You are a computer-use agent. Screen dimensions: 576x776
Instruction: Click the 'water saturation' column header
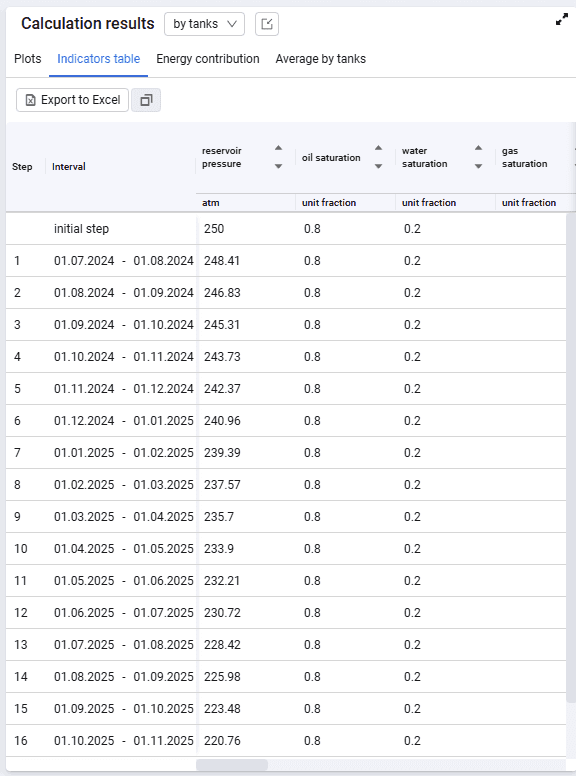[425, 157]
